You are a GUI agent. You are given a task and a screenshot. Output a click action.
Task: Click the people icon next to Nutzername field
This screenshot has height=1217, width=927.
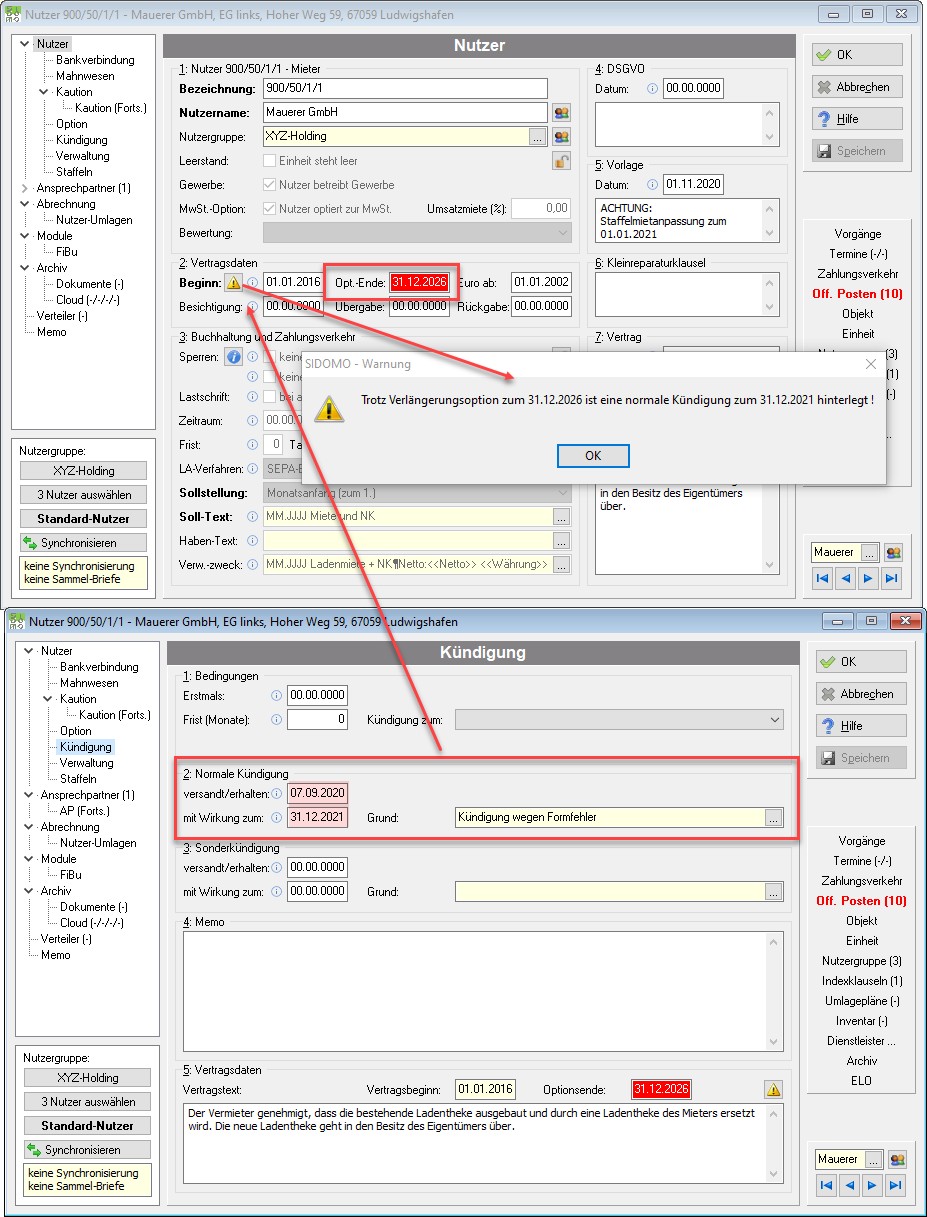561,113
